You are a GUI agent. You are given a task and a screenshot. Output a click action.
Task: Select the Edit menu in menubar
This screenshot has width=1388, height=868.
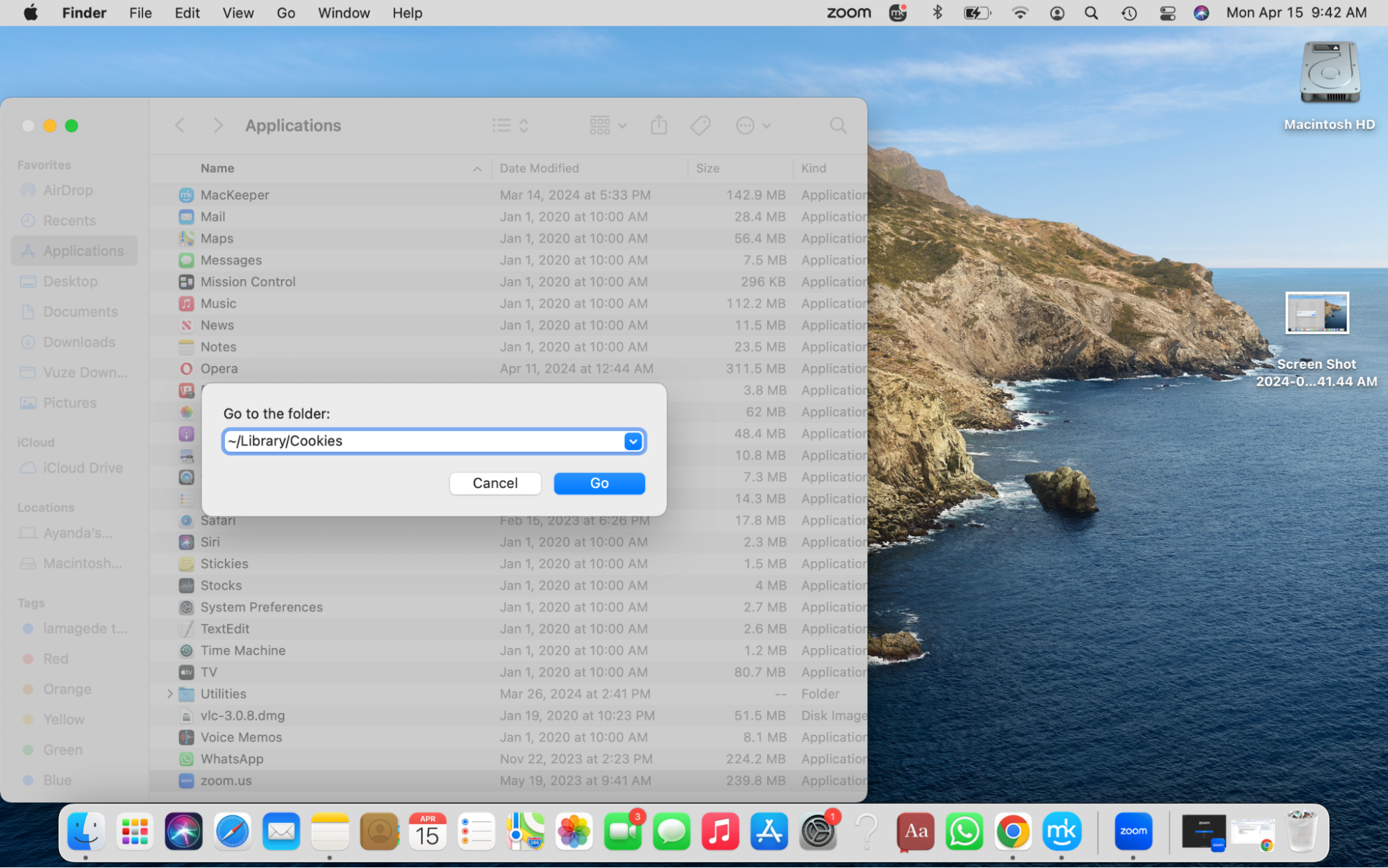click(x=186, y=12)
